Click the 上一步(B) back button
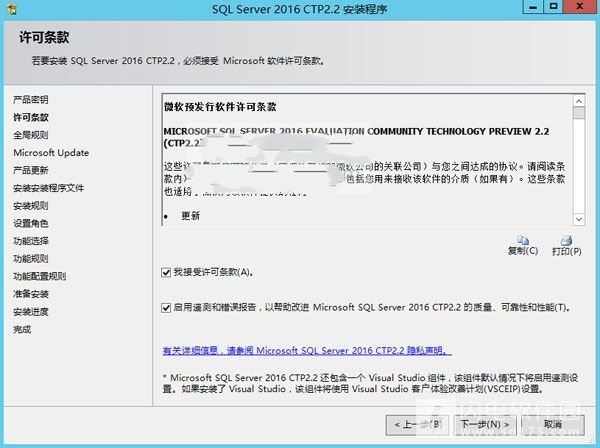Screen dimensions: 600x448 pyautogui.click(x=417, y=424)
